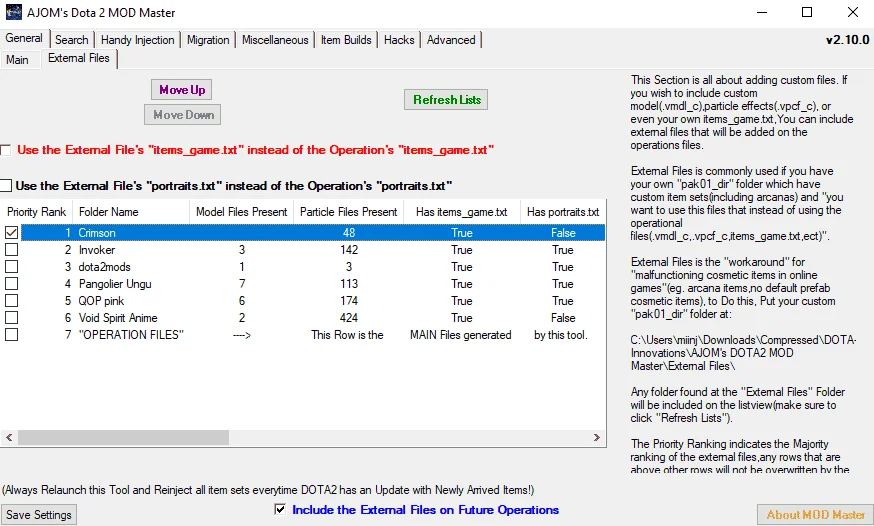Maximize the MOD Master window
Image resolution: width=874 pixels, height=526 pixels.
click(x=807, y=12)
